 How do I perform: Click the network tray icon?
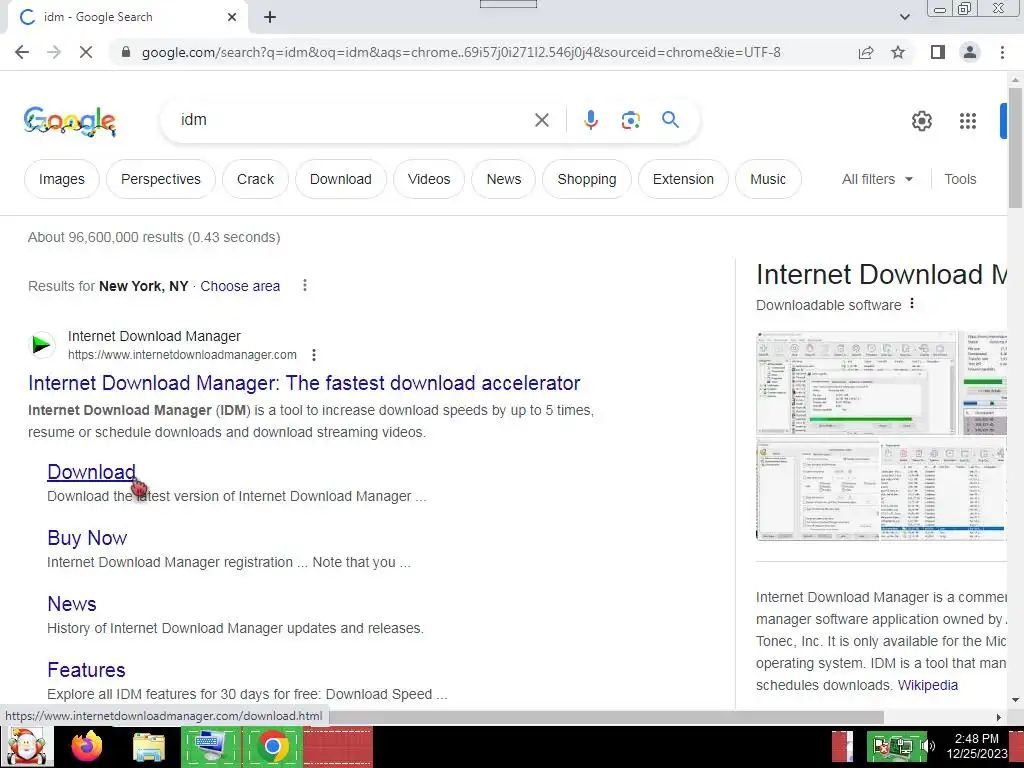903,746
